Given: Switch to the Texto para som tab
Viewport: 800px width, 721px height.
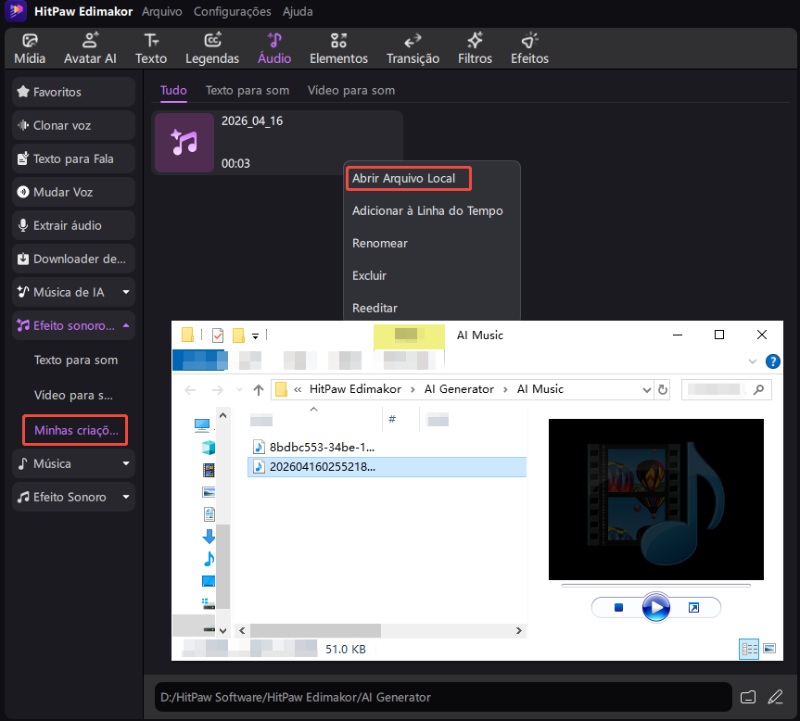Looking at the screenshot, I should [x=247, y=91].
